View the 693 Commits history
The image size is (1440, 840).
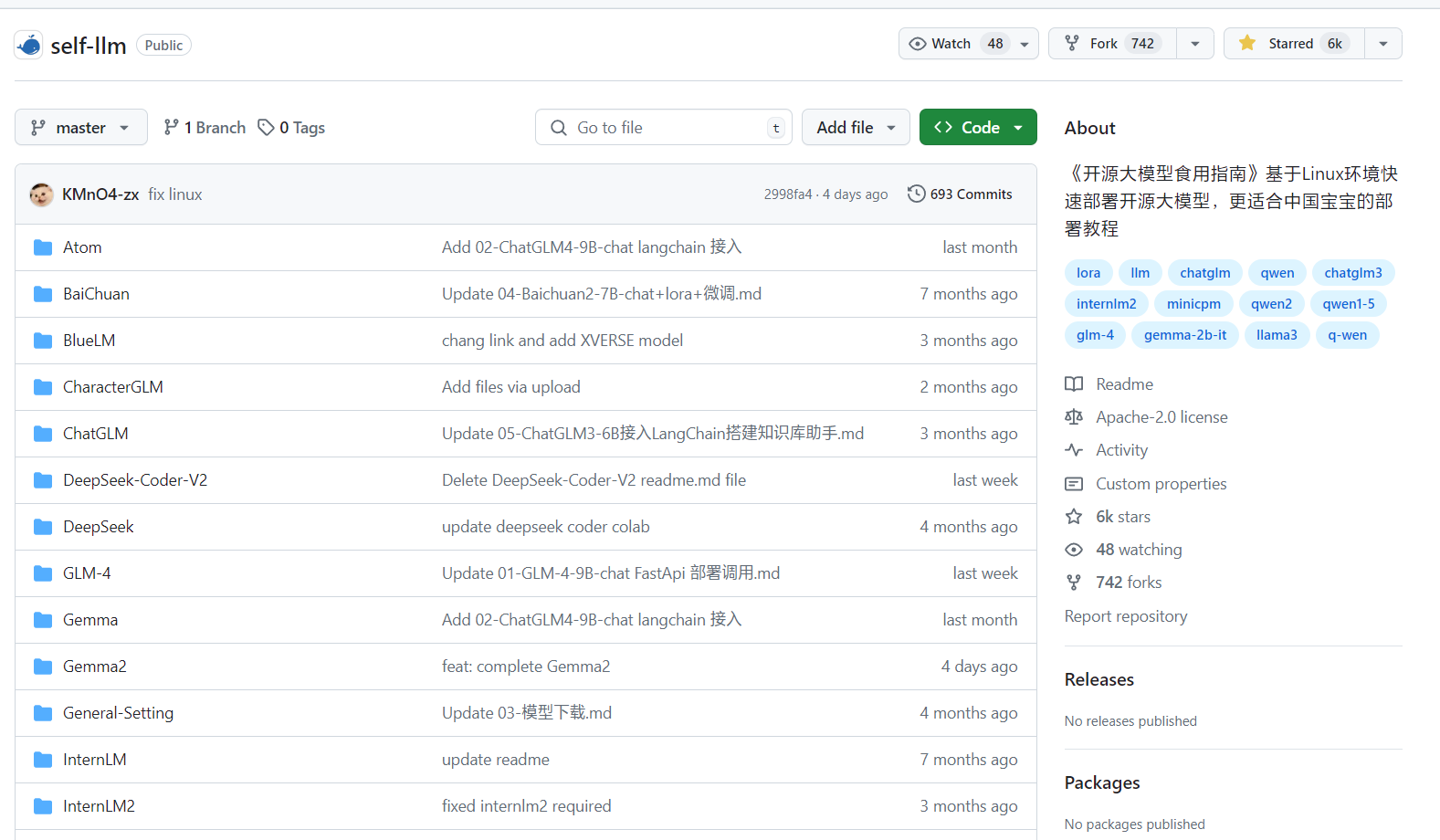pos(960,194)
